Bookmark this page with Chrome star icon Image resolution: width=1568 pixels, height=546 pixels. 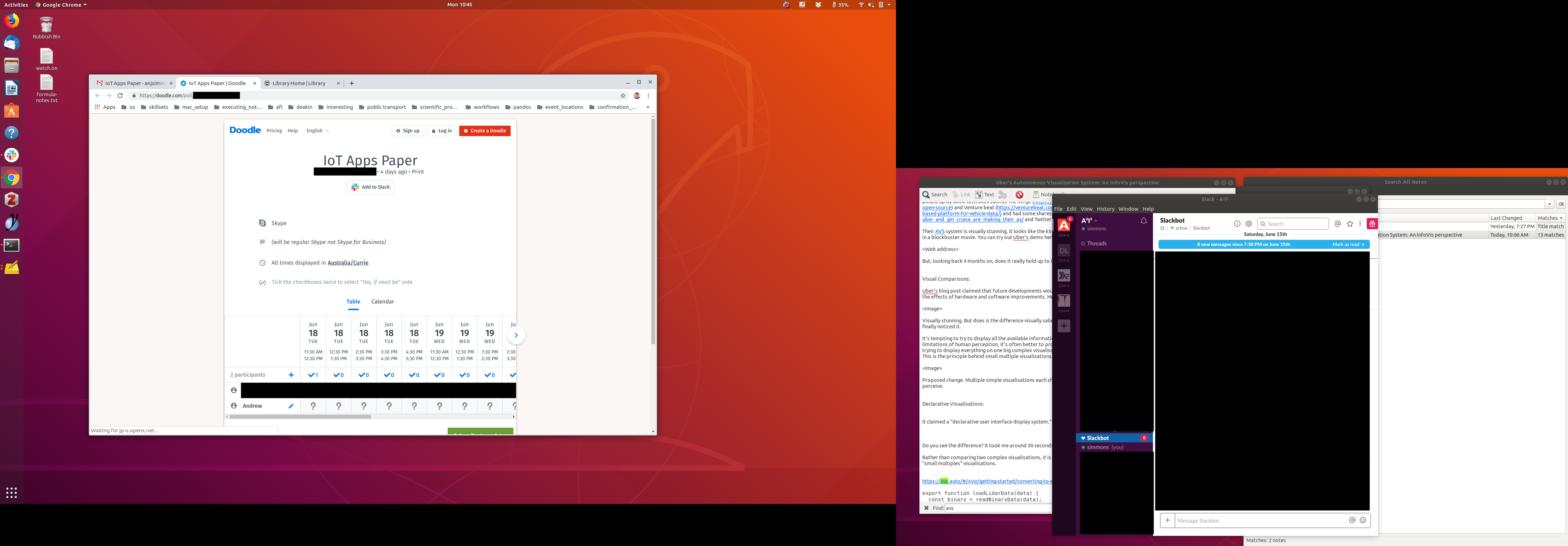click(623, 96)
